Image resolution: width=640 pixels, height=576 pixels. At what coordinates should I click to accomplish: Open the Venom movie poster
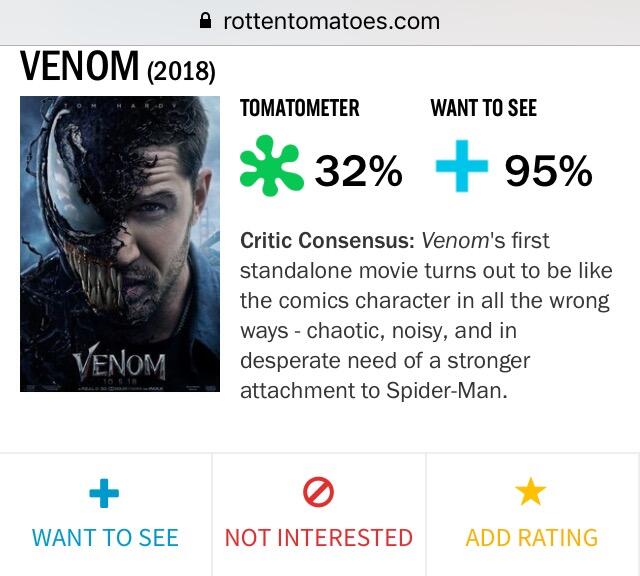point(120,243)
